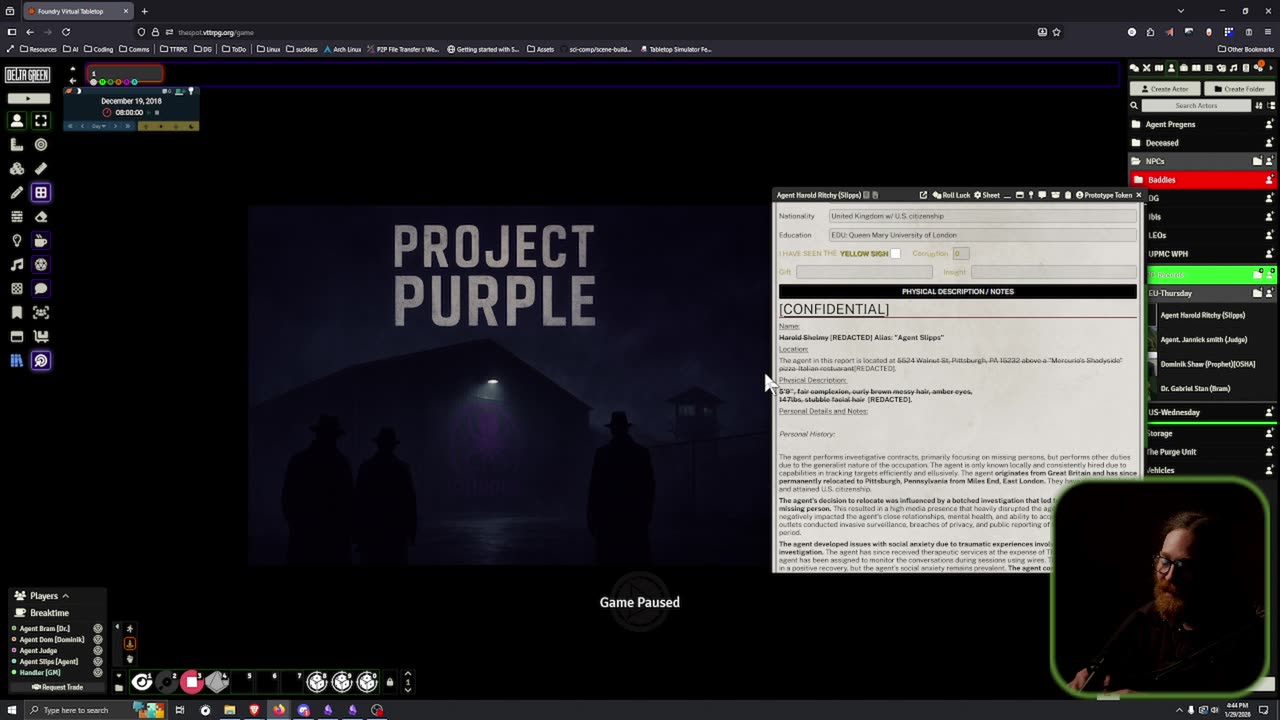Image resolution: width=1280 pixels, height=720 pixels.
Task: Click the Create Actor button
Action: click(1164, 89)
